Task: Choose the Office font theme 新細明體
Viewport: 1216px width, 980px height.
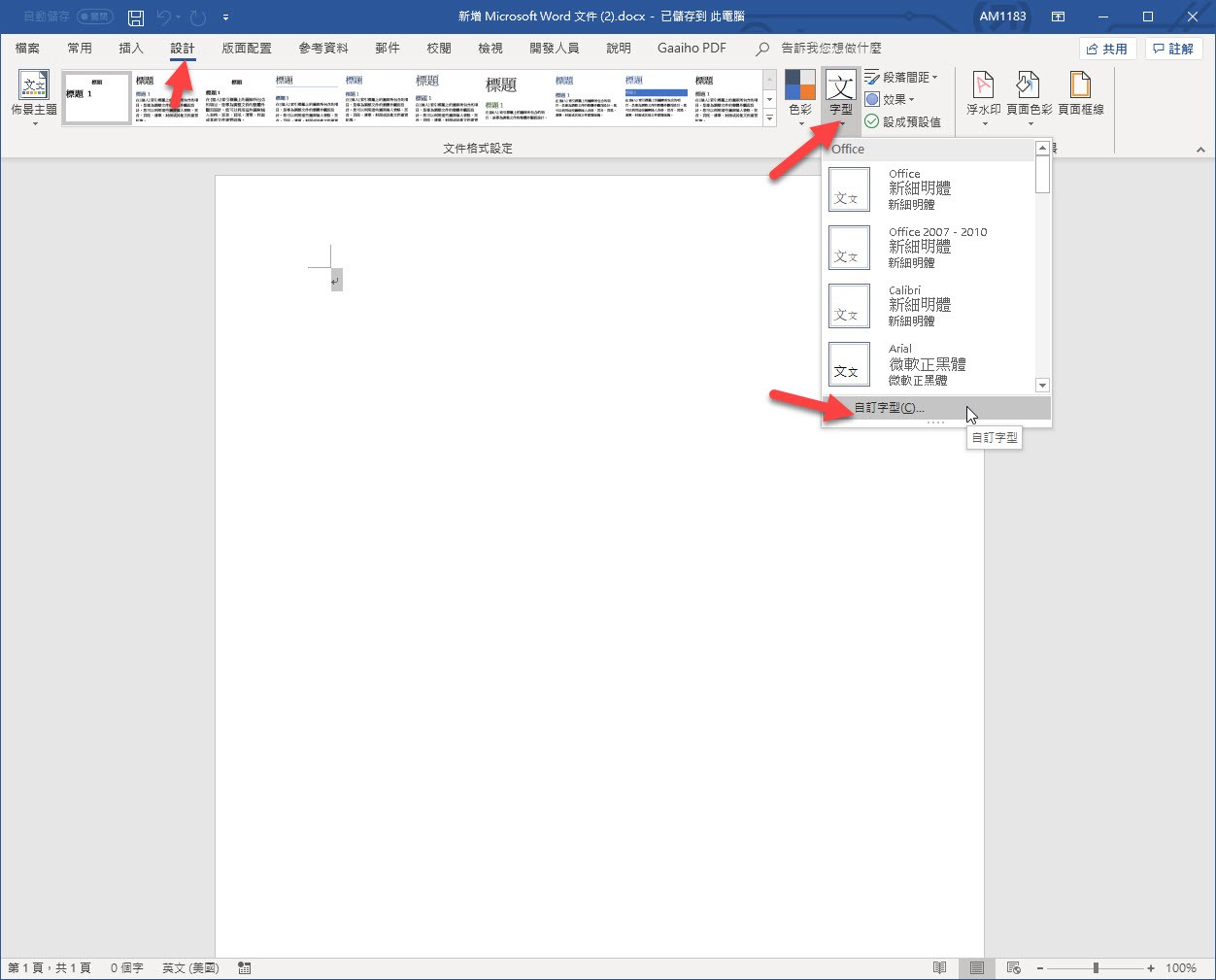Action: tap(929, 189)
